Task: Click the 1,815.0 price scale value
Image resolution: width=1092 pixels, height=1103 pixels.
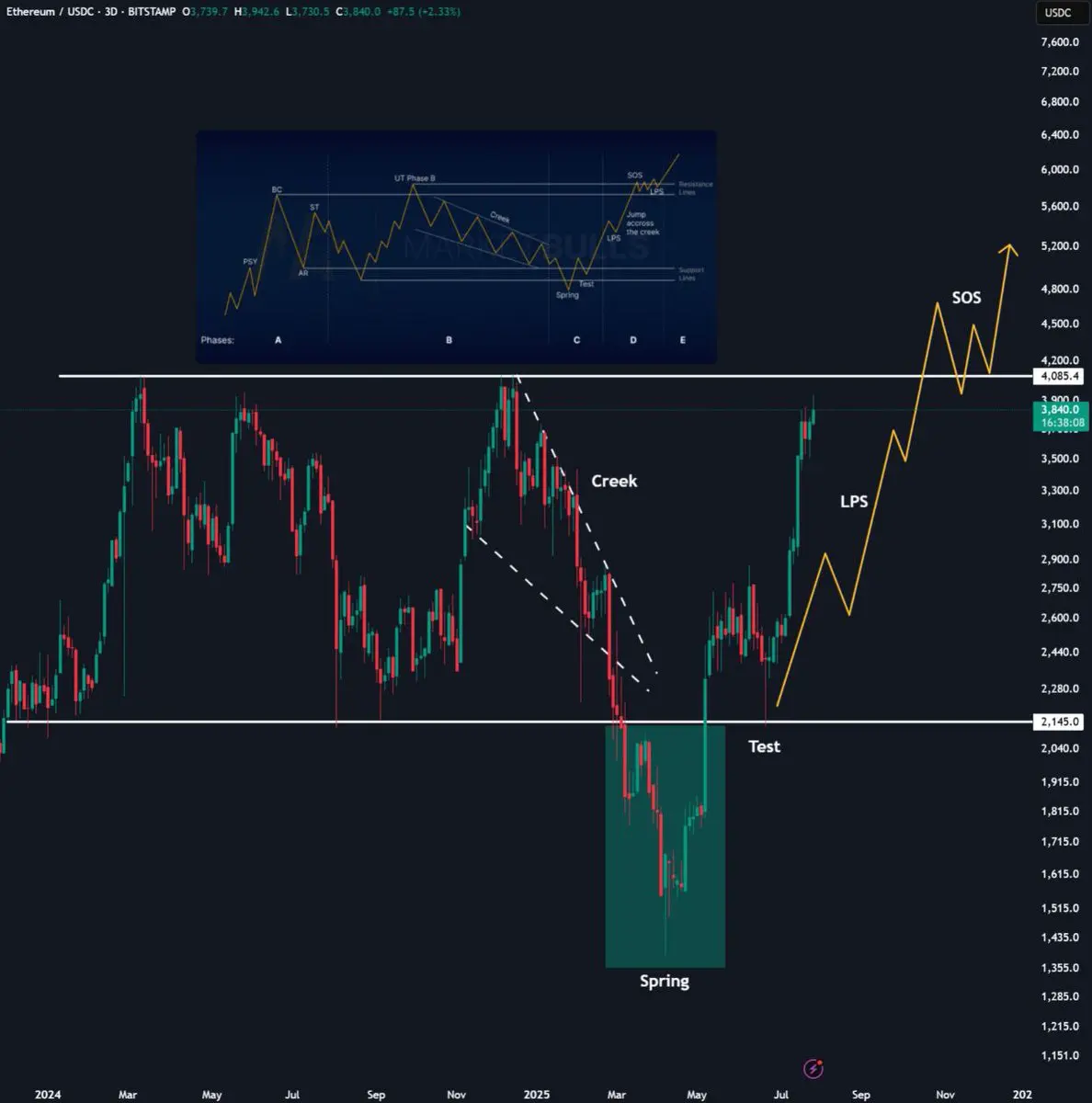Action: 1060,811
